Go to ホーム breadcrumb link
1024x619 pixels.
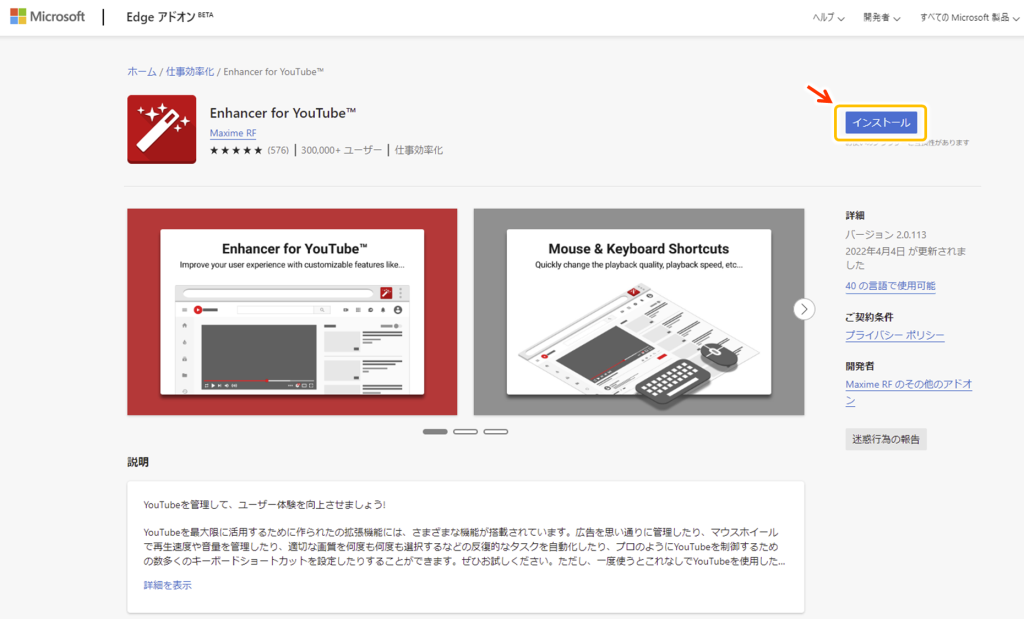point(142,72)
